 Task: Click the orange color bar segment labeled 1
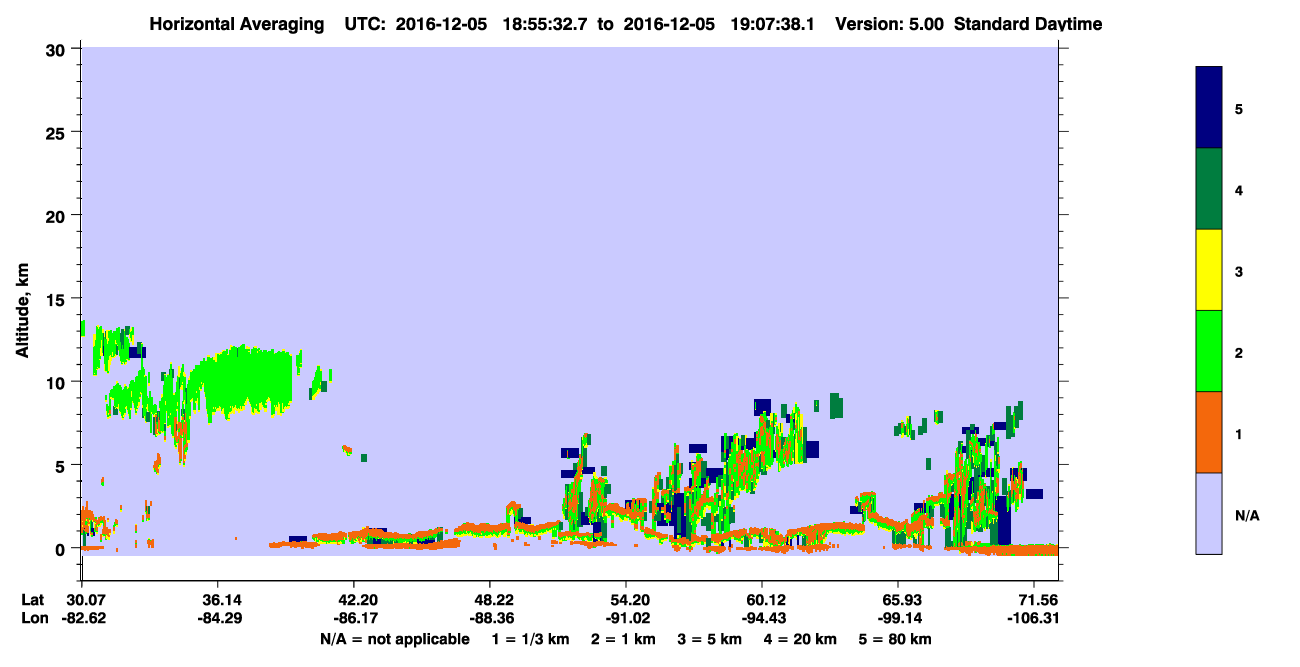tap(1209, 432)
